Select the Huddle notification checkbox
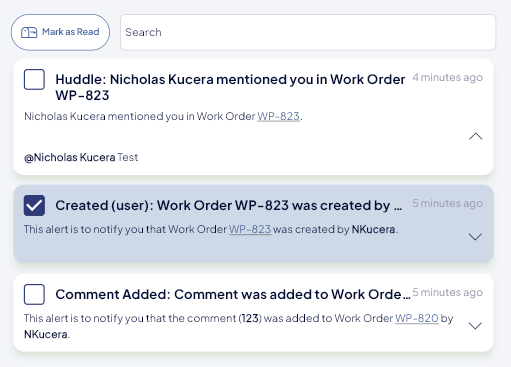511x367 pixels. [34, 79]
